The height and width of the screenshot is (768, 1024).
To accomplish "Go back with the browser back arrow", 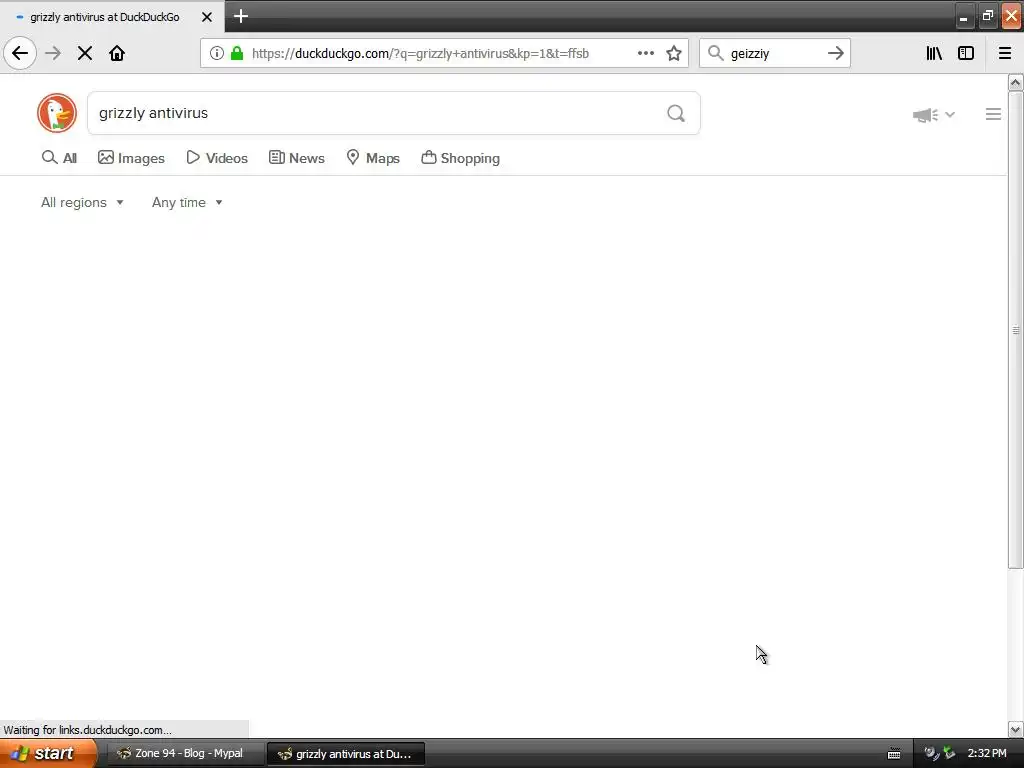I will [20, 53].
